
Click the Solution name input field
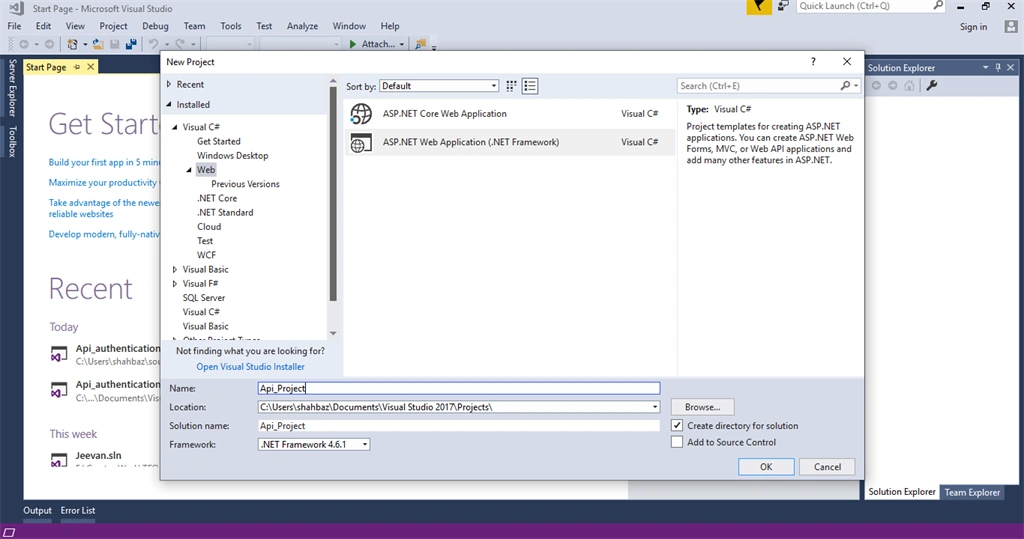pos(459,425)
